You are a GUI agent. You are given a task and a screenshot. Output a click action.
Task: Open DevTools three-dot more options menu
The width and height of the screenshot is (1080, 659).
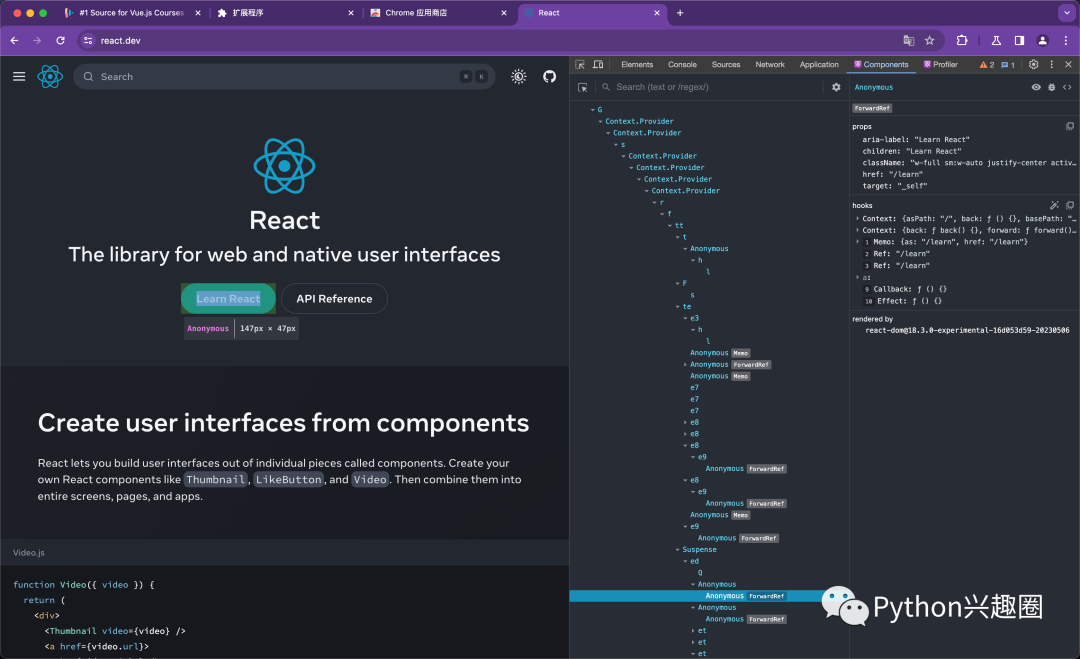[1051, 64]
